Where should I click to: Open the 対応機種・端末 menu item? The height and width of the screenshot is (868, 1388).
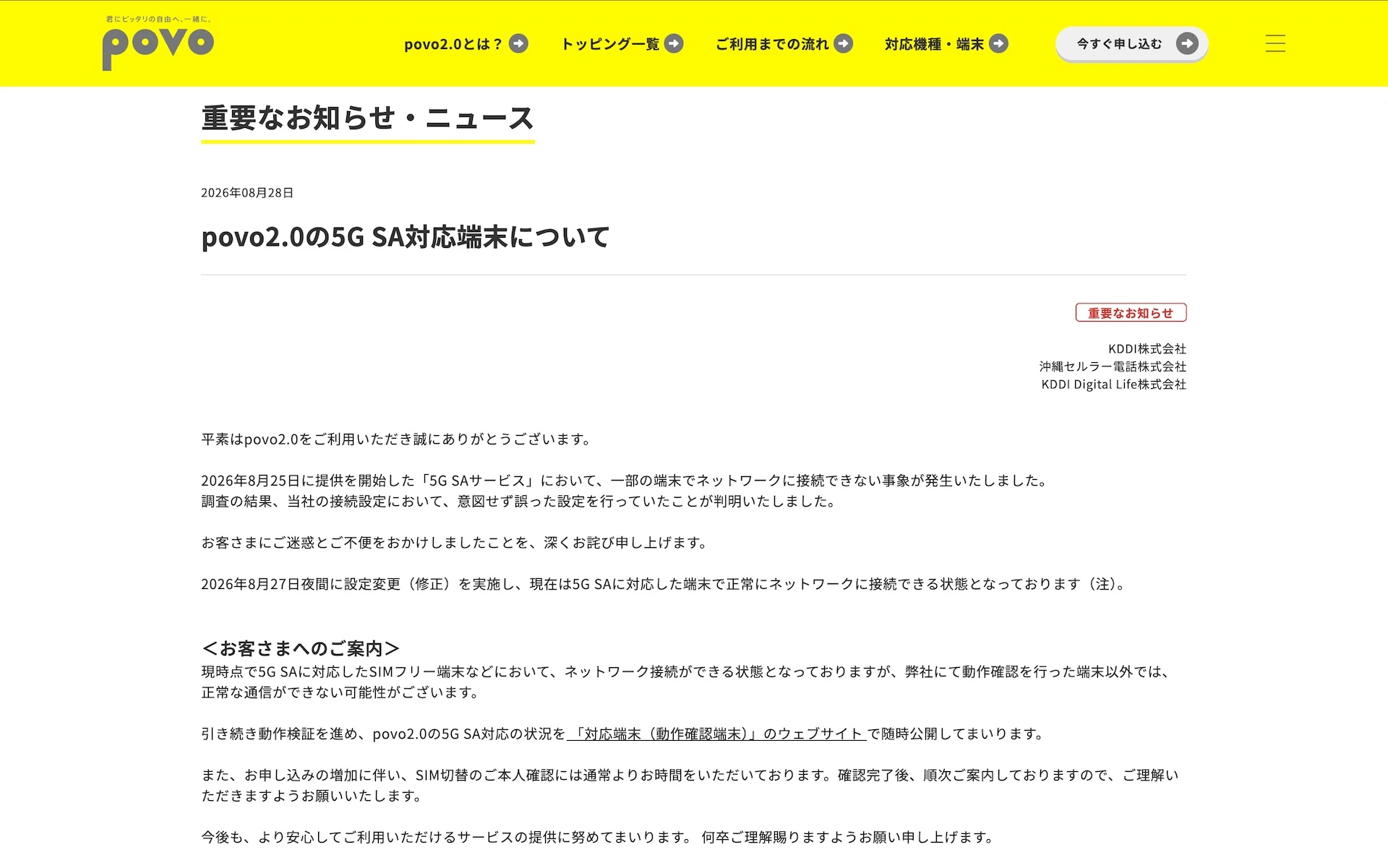pyautogui.click(x=946, y=44)
